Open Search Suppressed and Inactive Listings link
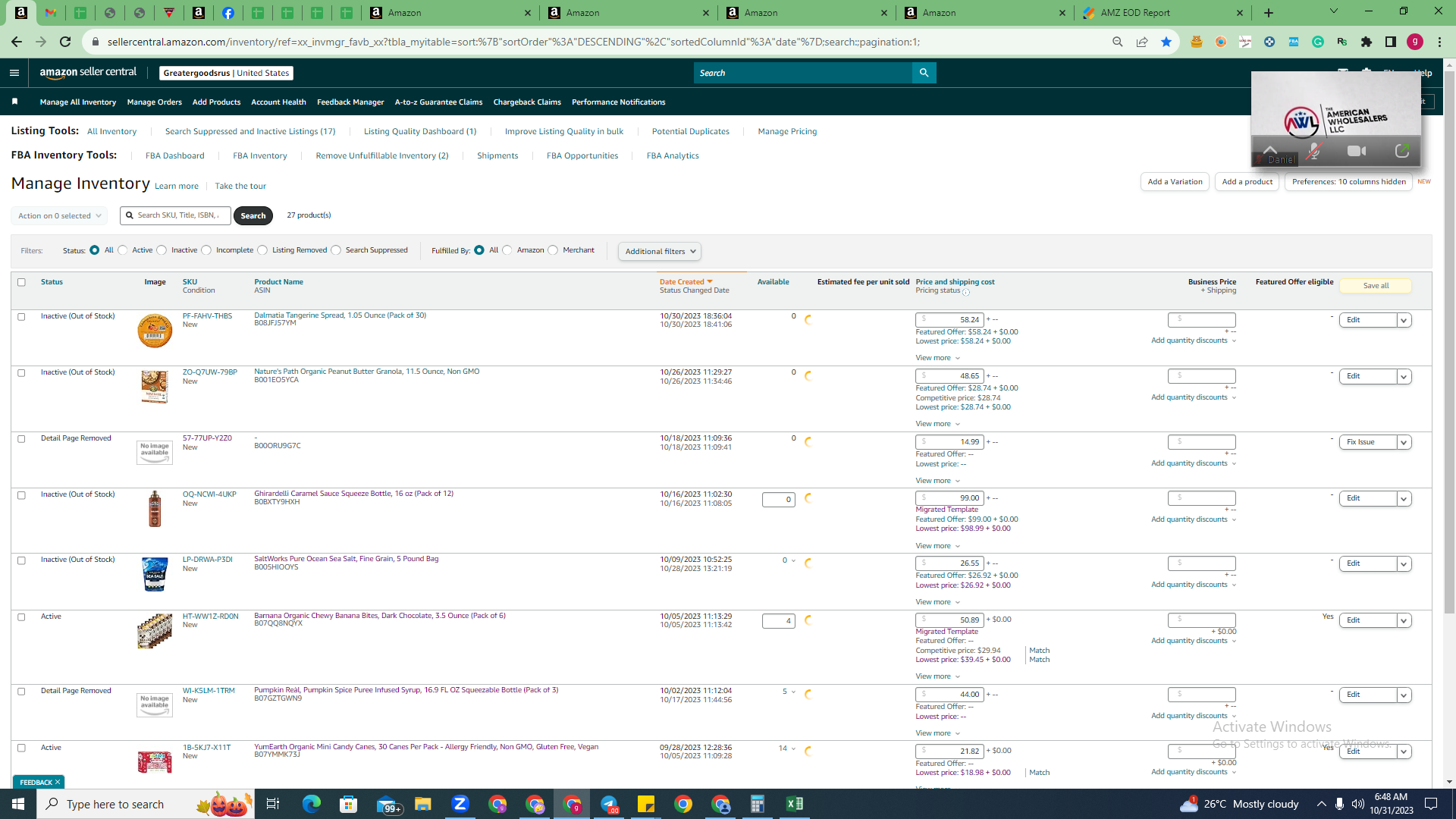Image resolution: width=1456 pixels, height=819 pixels. point(250,132)
